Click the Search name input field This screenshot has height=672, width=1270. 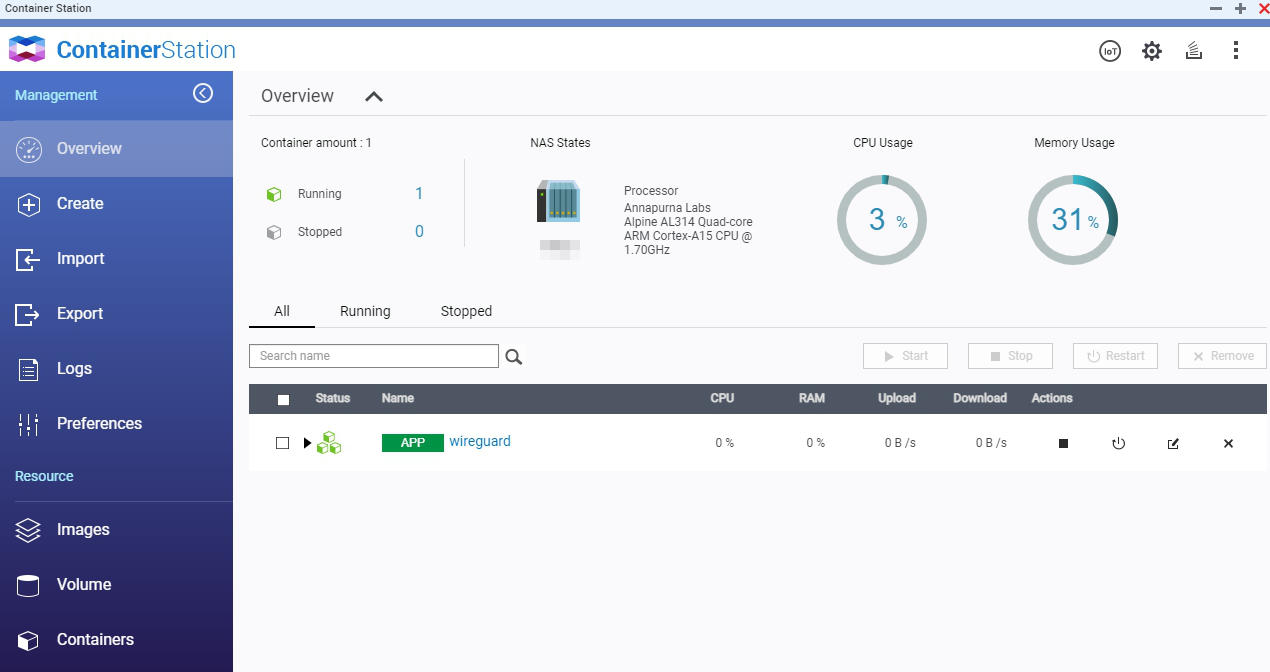(x=373, y=356)
